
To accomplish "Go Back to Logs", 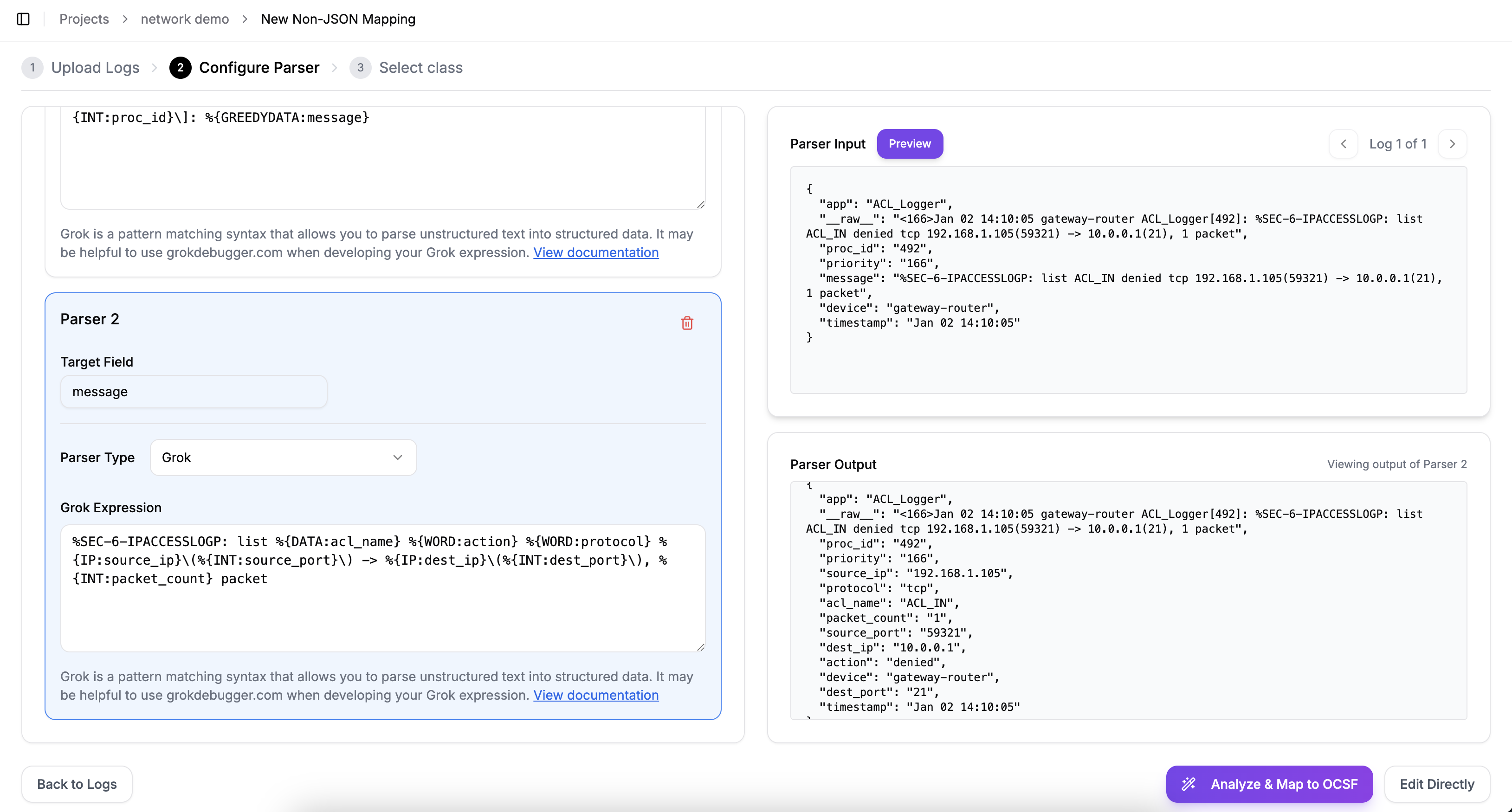I will pyautogui.click(x=77, y=784).
